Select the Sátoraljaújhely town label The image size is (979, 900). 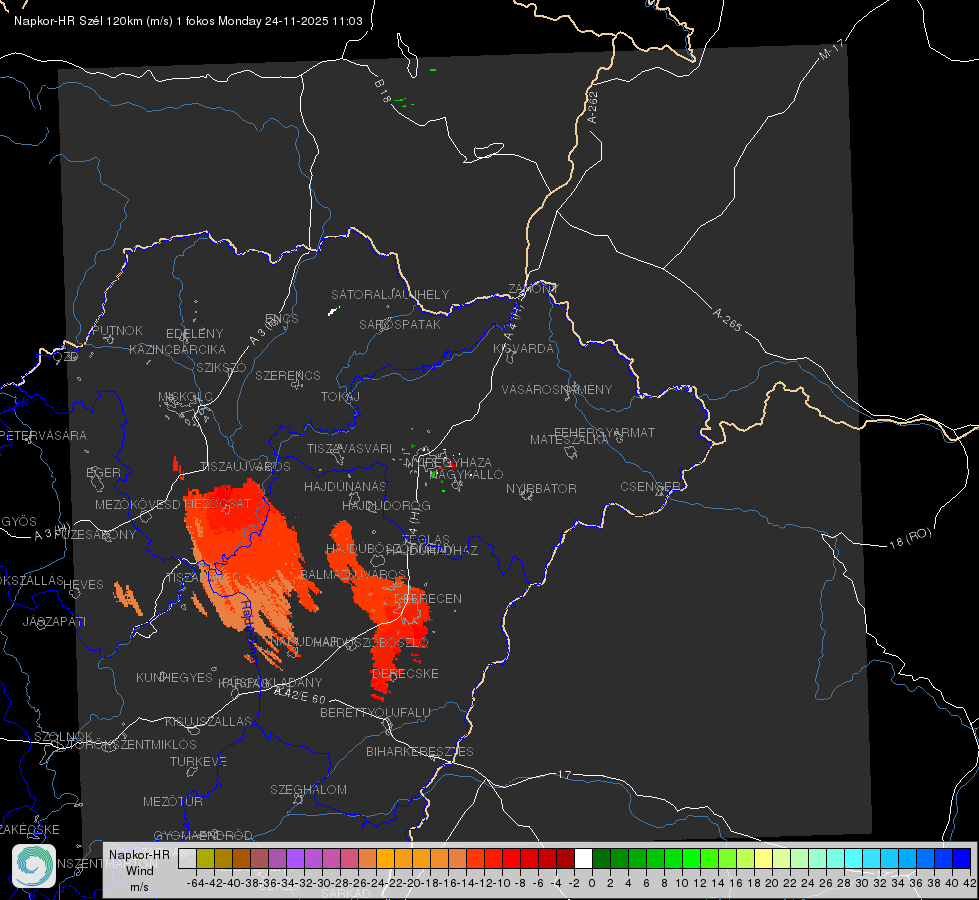pyautogui.click(x=390, y=294)
